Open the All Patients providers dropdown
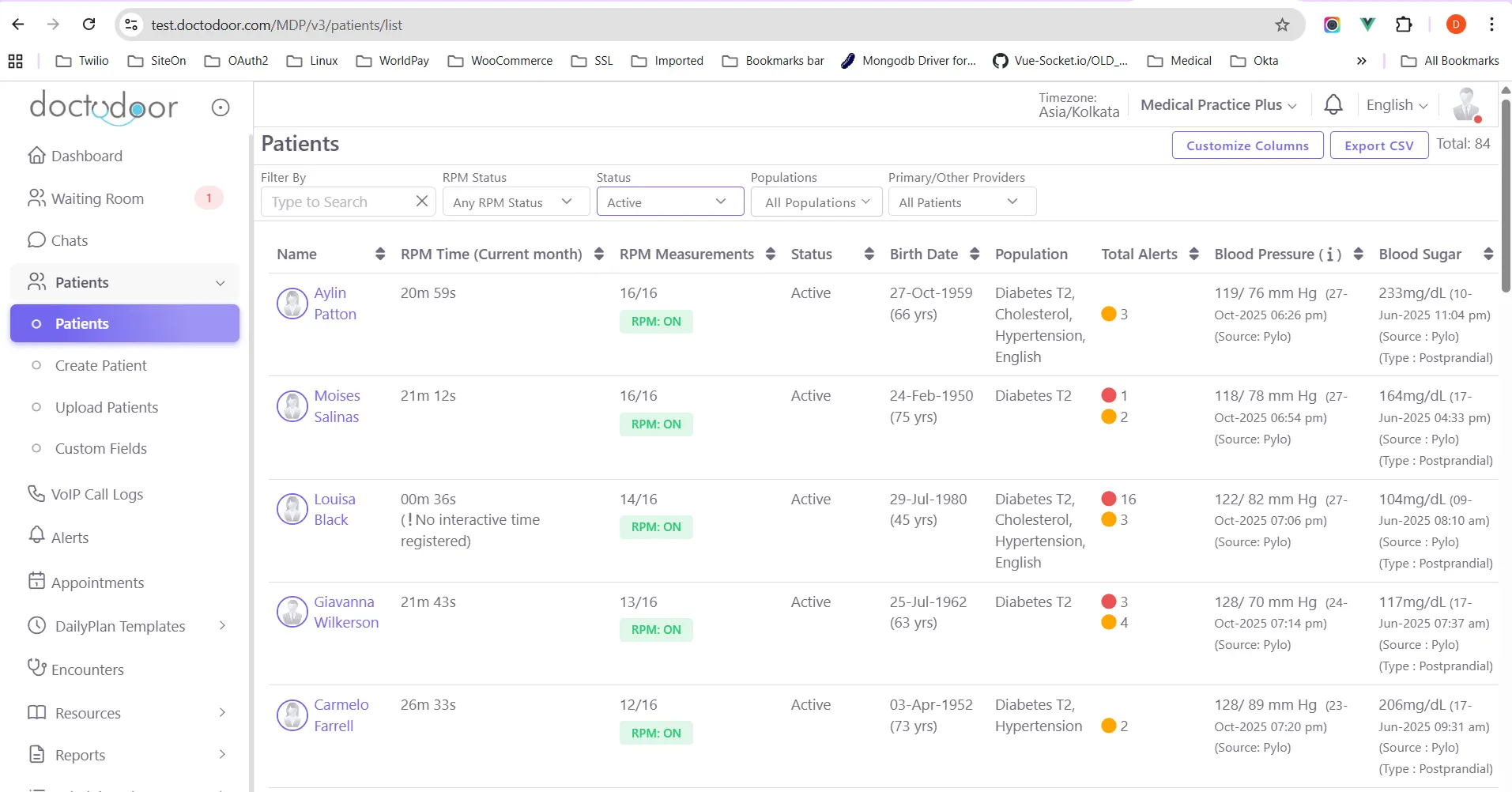The height and width of the screenshot is (792, 1512). tap(962, 202)
